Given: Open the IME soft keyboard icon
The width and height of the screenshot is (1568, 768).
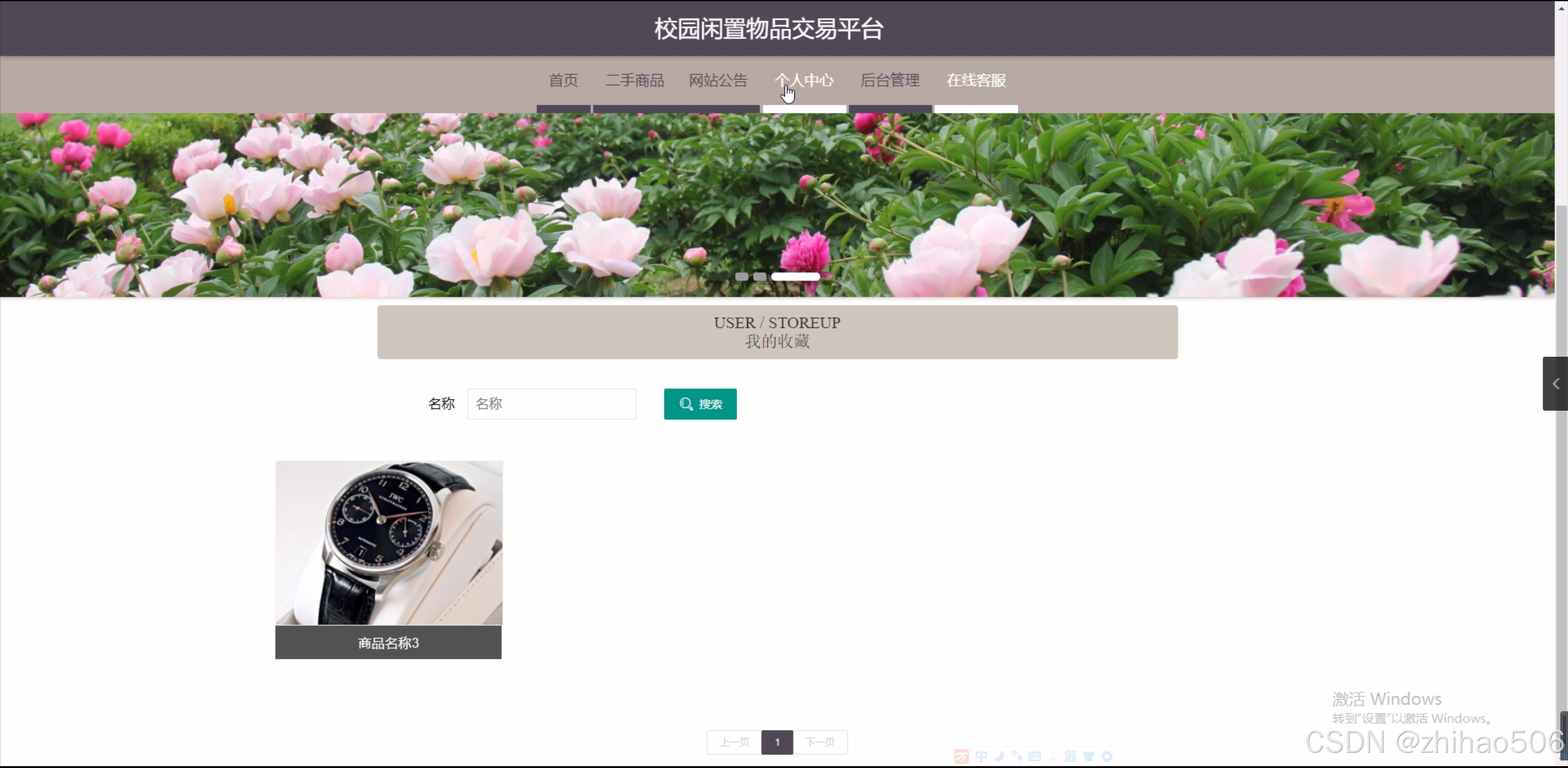Looking at the screenshot, I should pos(1035,756).
